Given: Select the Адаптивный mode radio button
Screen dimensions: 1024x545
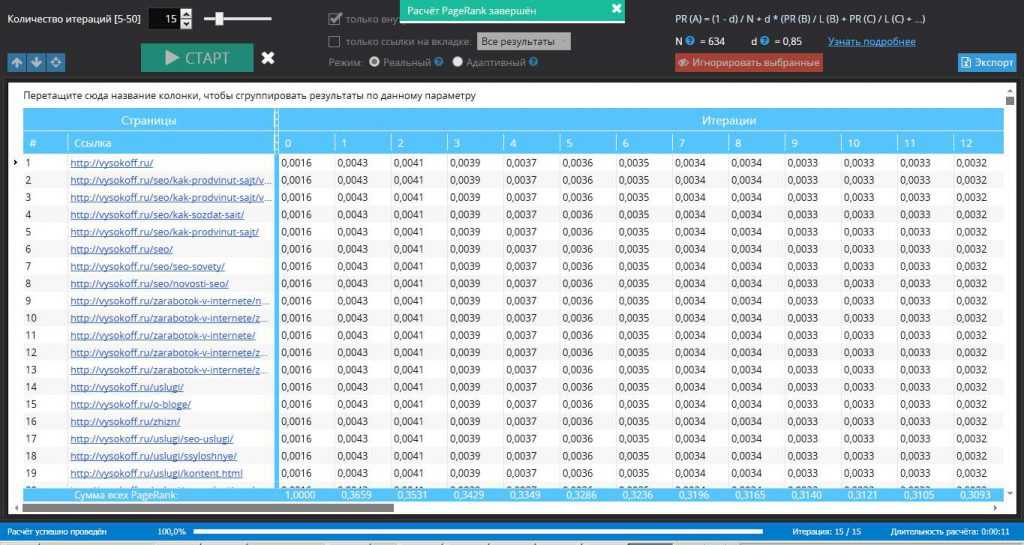Looking at the screenshot, I should 458,62.
